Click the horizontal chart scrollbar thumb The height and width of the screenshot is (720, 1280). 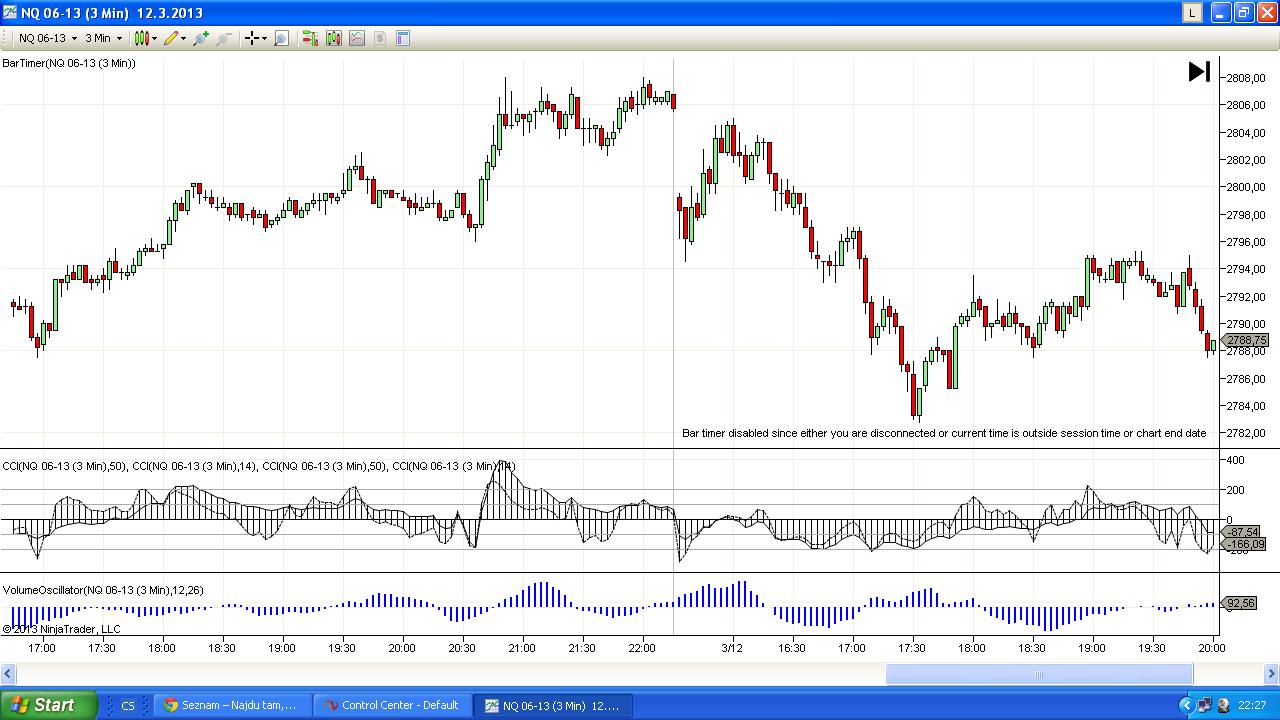(1038, 675)
